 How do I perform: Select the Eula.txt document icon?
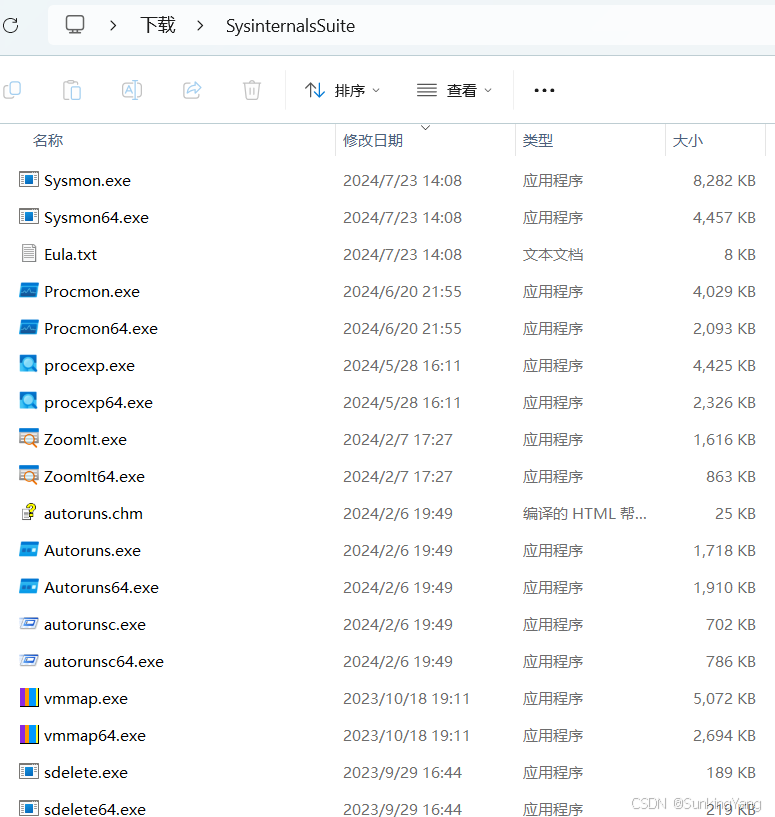pos(29,254)
